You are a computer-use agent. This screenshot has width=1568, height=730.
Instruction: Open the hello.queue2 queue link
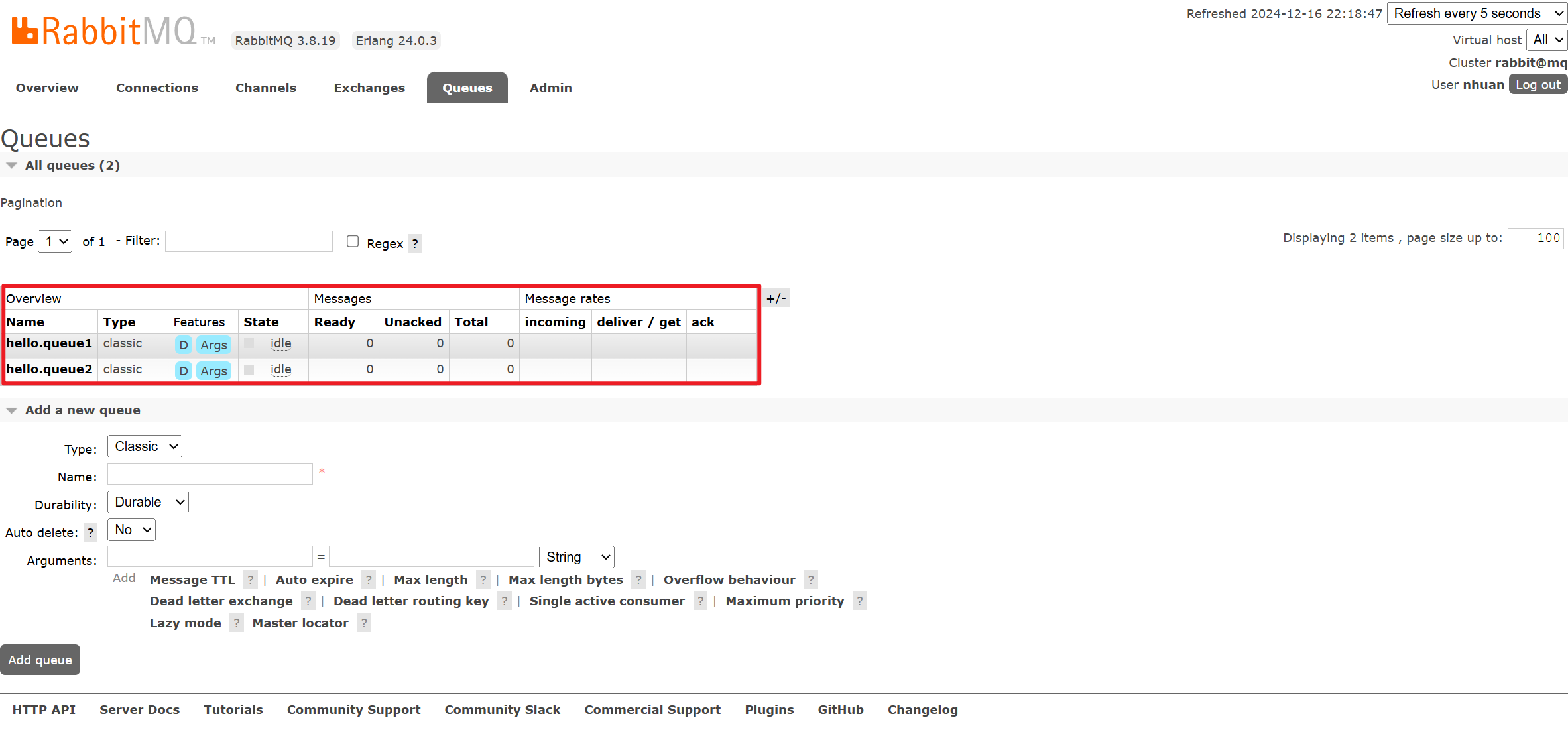point(49,369)
